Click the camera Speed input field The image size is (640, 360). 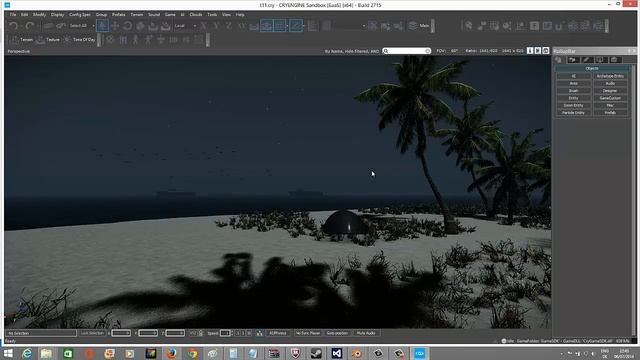pos(225,333)
